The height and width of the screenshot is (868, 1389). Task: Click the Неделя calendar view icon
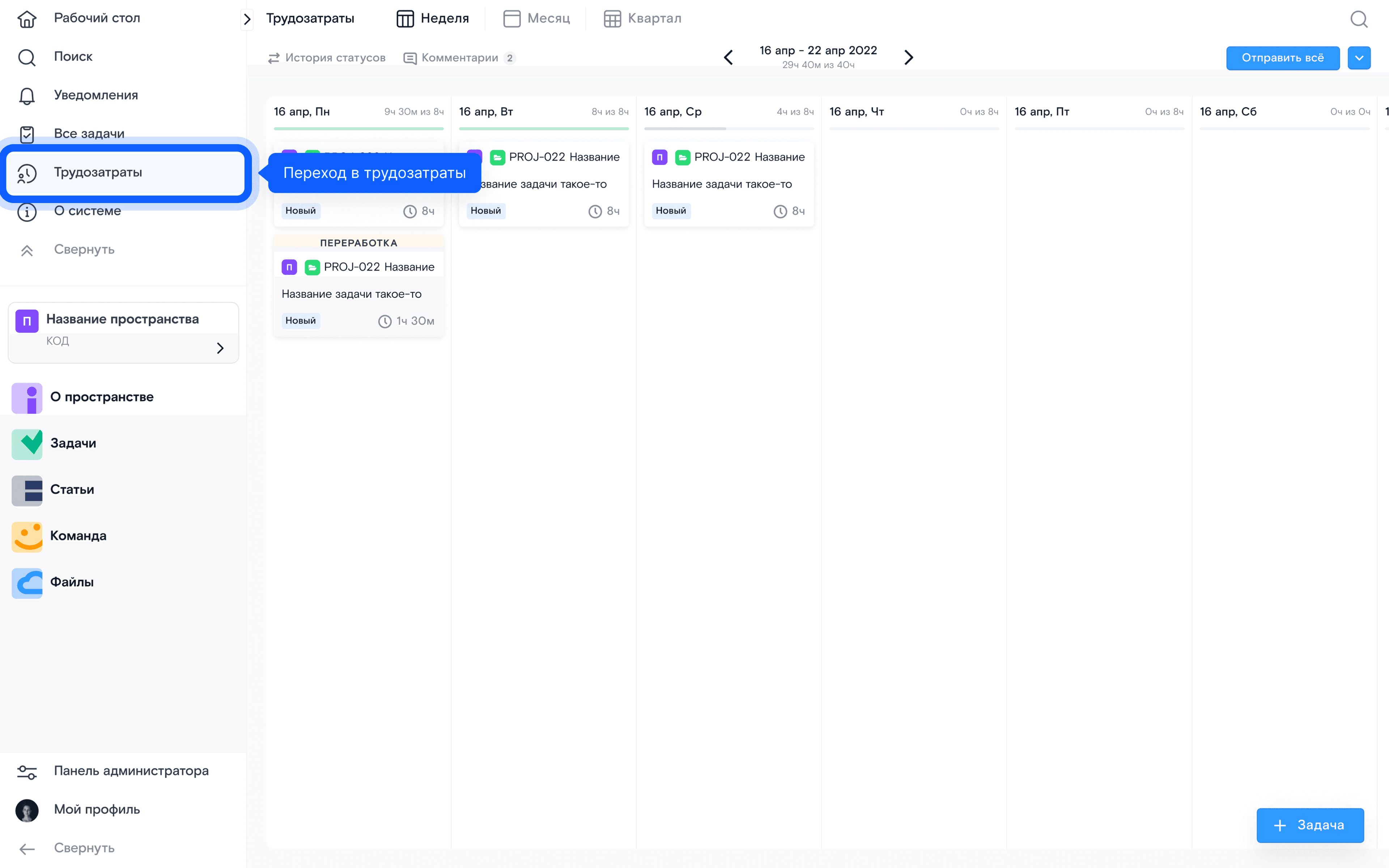[x=405, y=19]
